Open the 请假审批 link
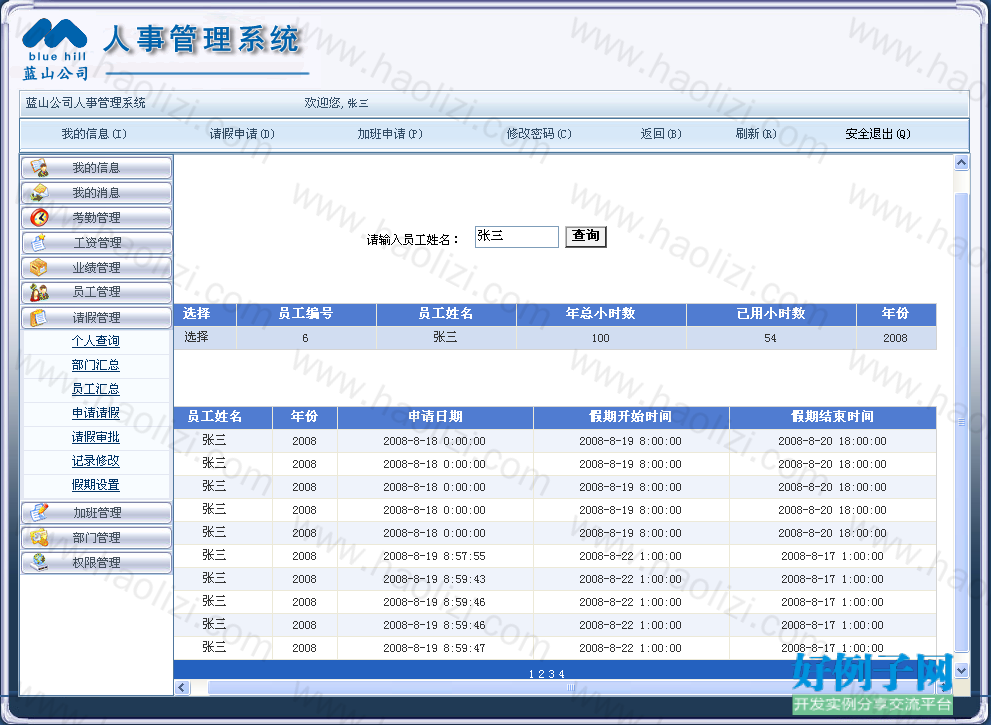This screenshot has width=991, height=725. pos(95,437)
